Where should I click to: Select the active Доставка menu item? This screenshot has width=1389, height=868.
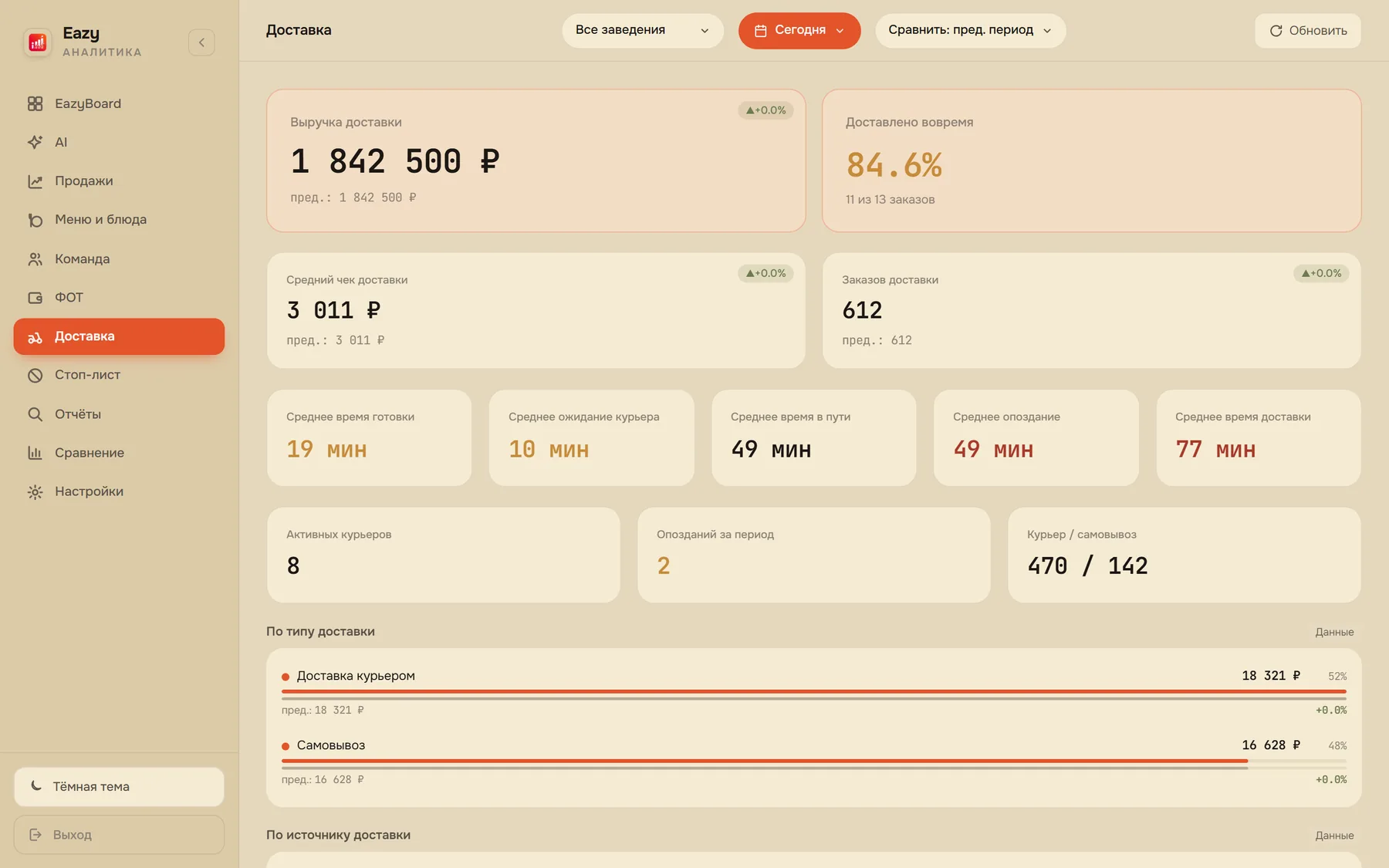(119, 336)
